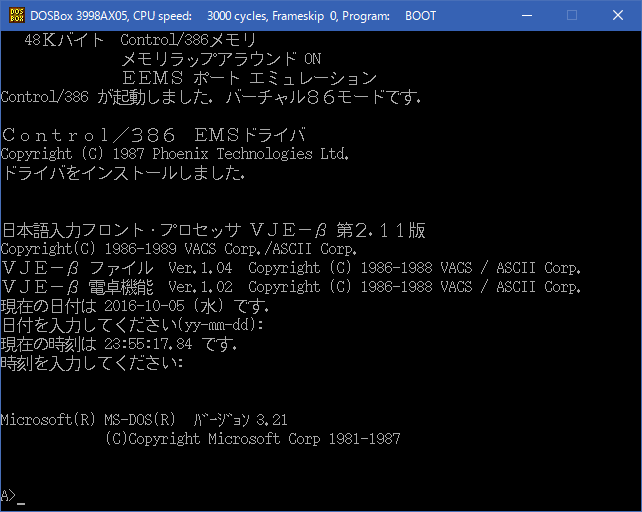Viewport: 642px width, 512px height.
Task: Click the '日本語入力フロント・プロセッサ VJE-β' line
Action: click(214, 230)
